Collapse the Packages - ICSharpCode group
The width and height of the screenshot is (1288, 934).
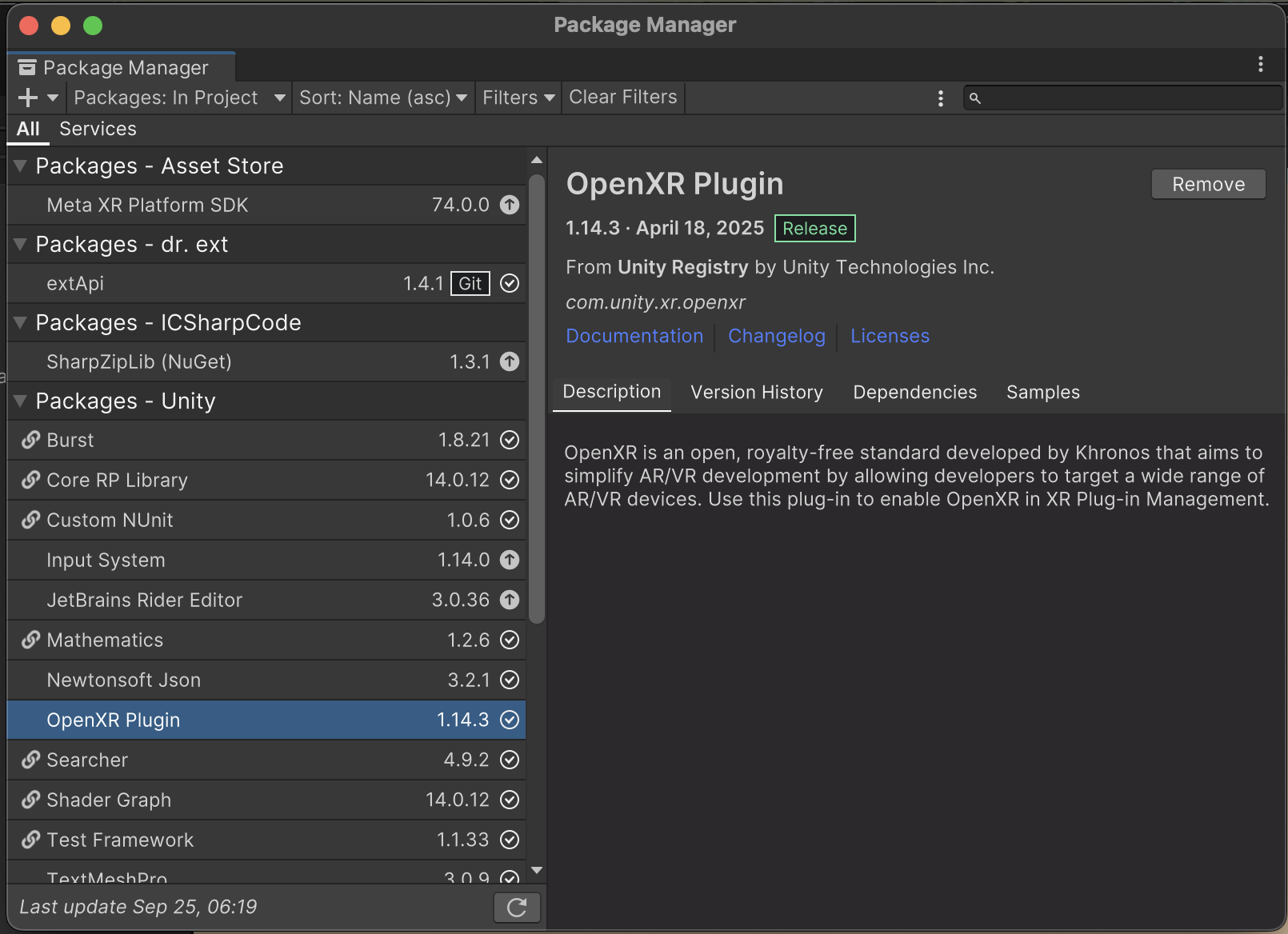point(21,323)
